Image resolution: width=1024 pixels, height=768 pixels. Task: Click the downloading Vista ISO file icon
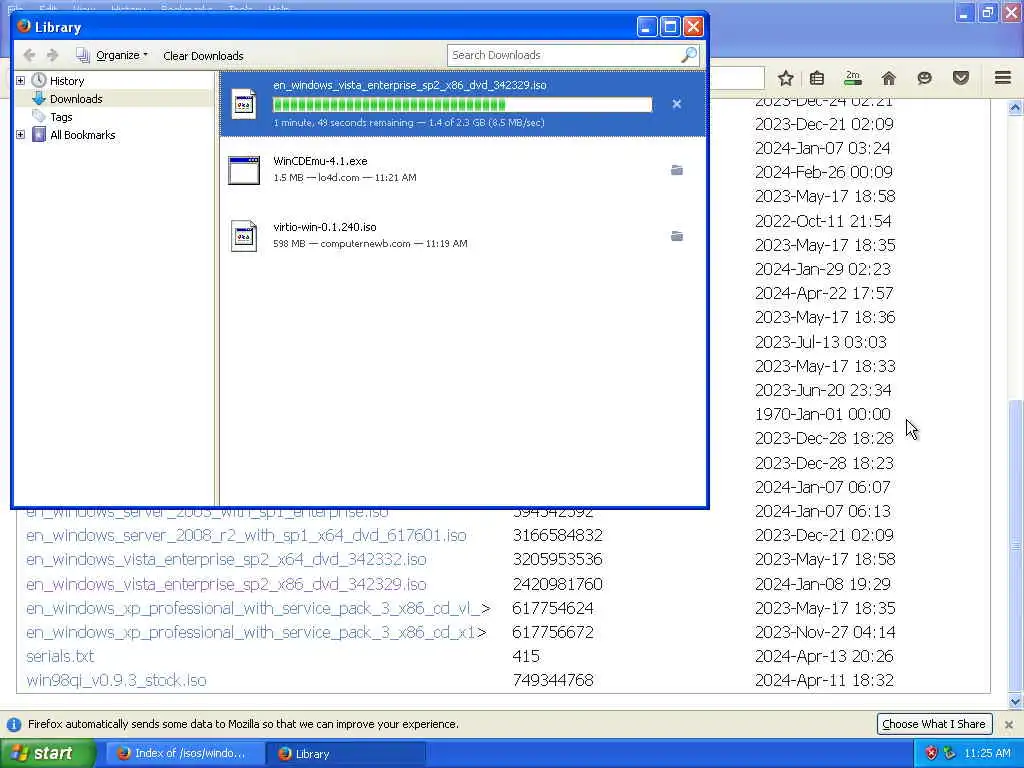point(244,104)
